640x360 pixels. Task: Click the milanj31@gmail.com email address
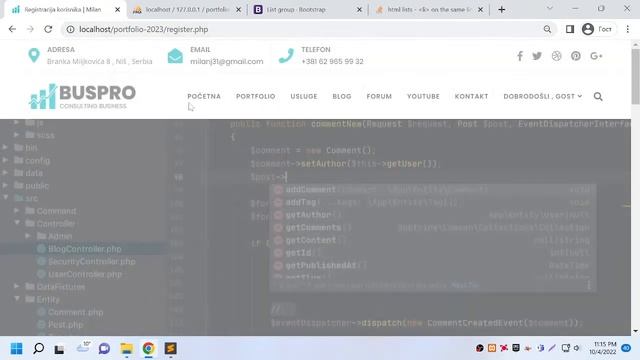click(227, 61)
